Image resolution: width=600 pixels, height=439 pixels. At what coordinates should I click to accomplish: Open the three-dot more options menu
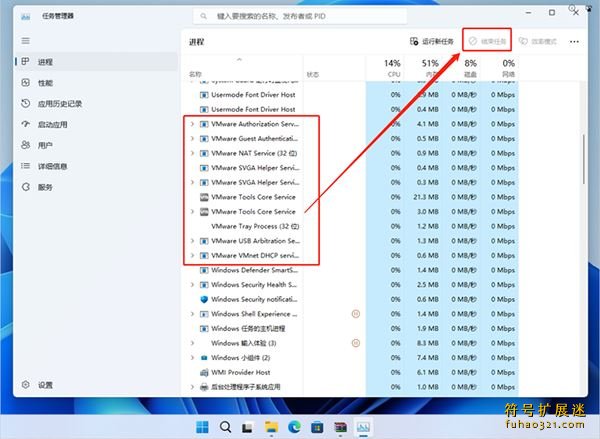coord(574,42)
